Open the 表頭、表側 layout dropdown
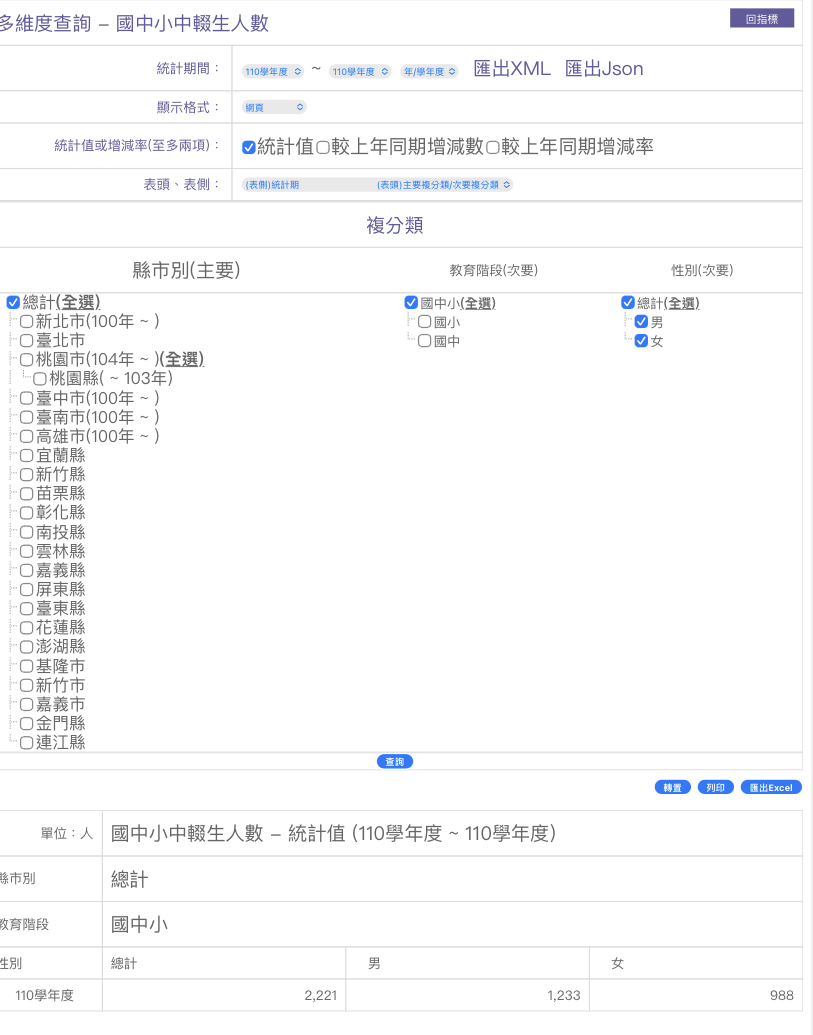Image resolution: width=813 pixels, height=1035 pixels. point(377,185)
